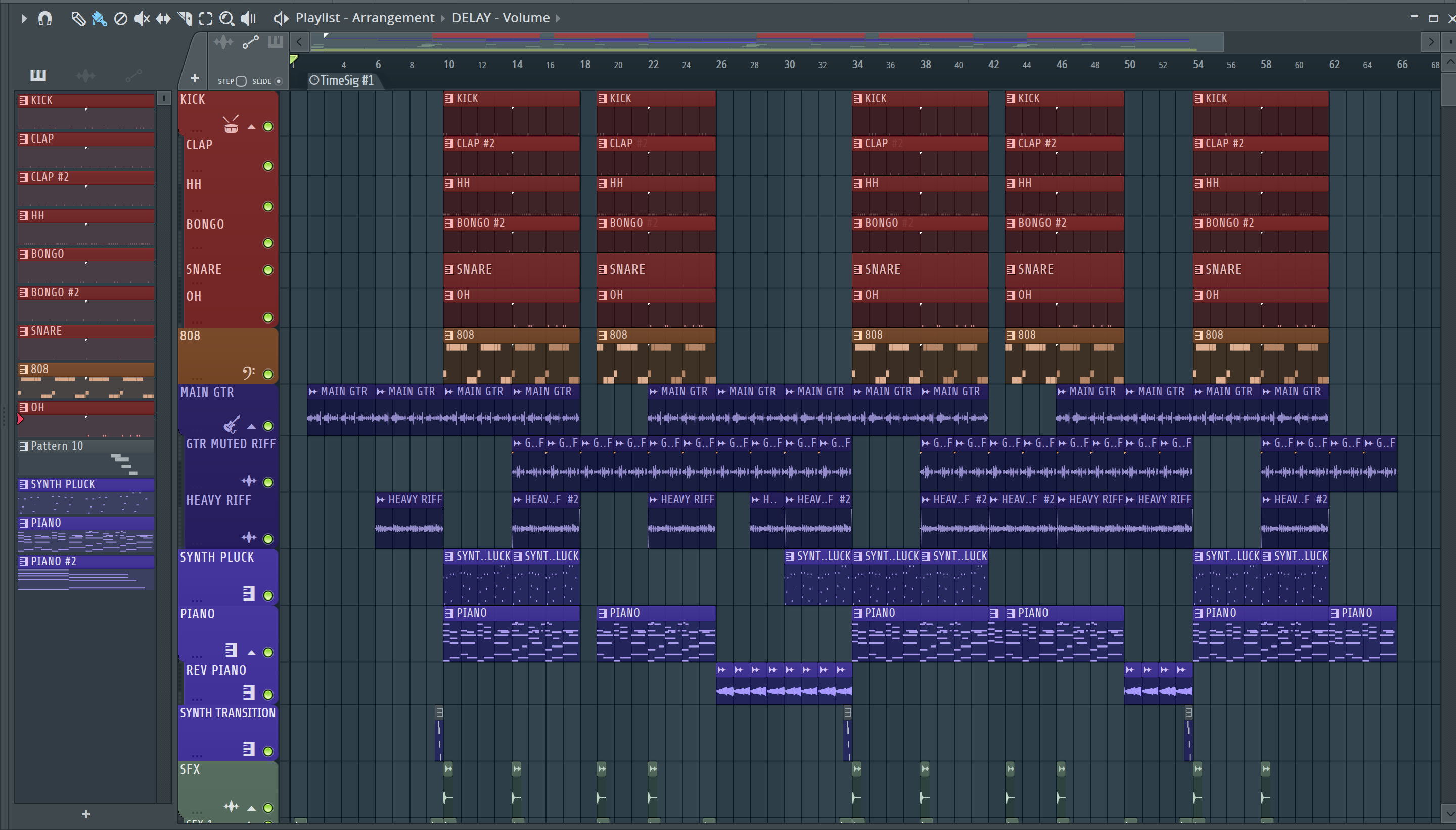Click the audio clip focus icon
1456x830 pixels.
coord(223,42)
